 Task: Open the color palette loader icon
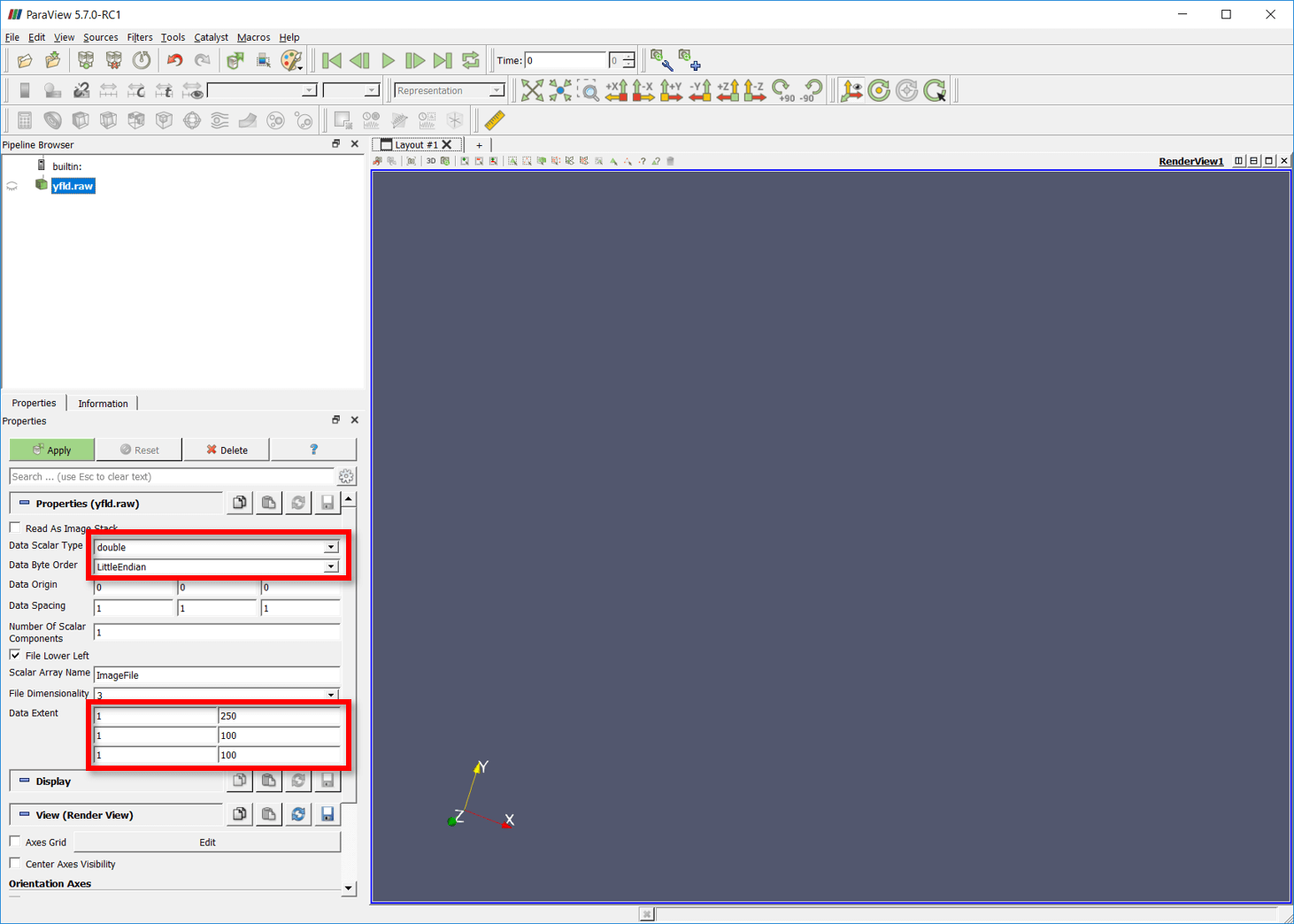pos(291,60)
